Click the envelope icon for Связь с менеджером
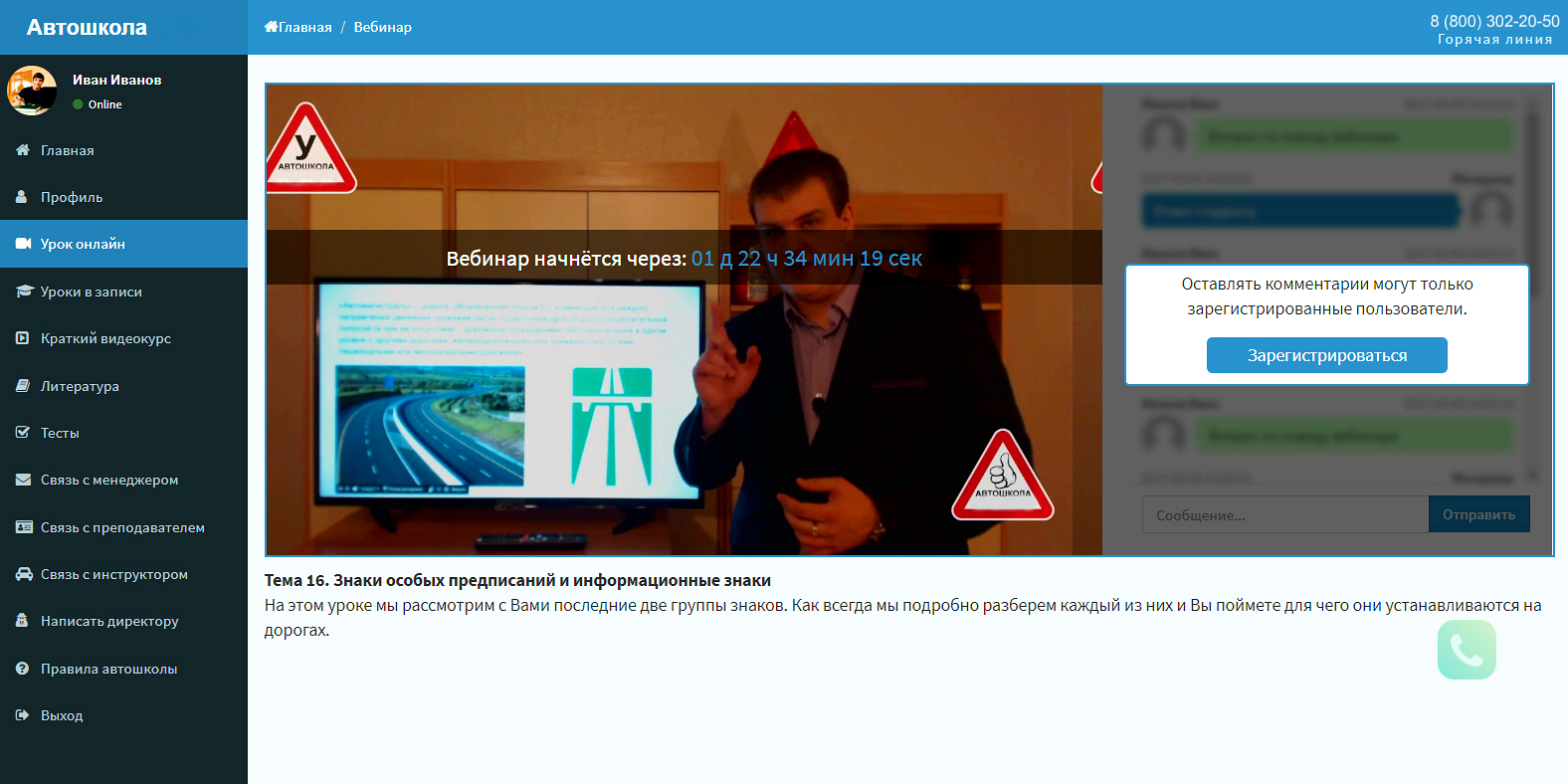The image size is (1568, 784). [23, 480]
